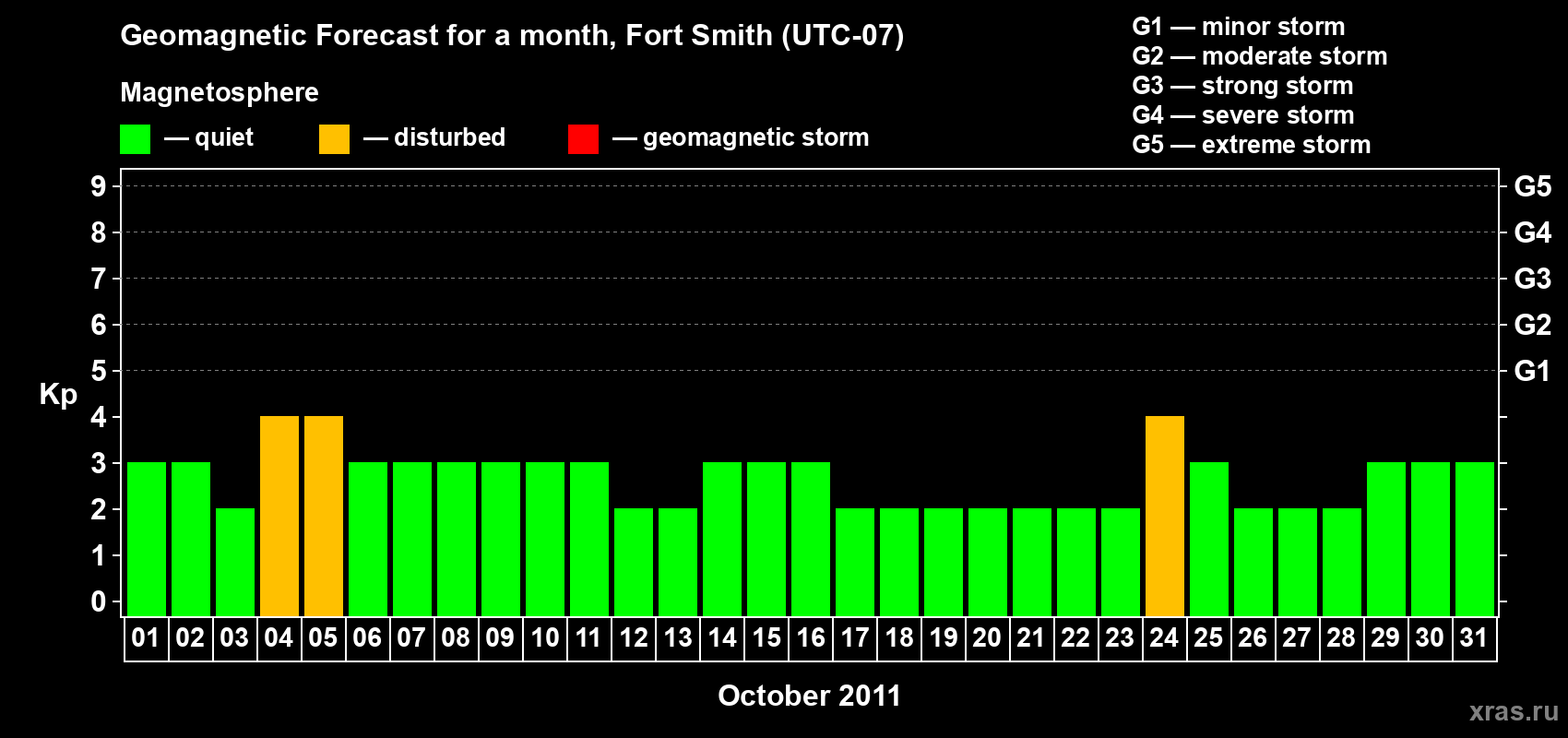Click the green bar for day 01
This screenshot has width=1568, height=738.
tap(147, 540)
